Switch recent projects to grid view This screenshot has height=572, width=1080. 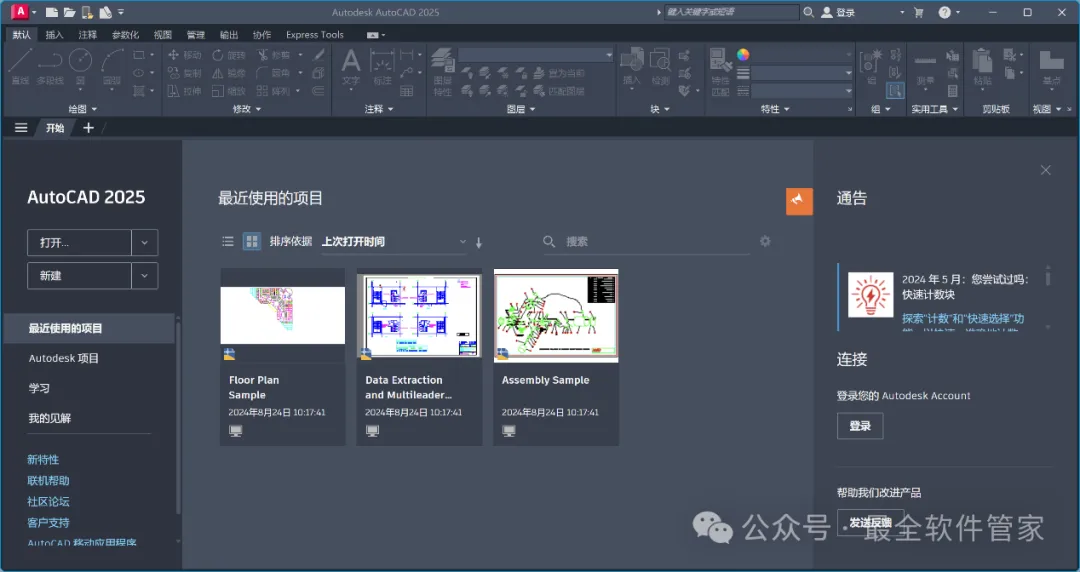252,241
